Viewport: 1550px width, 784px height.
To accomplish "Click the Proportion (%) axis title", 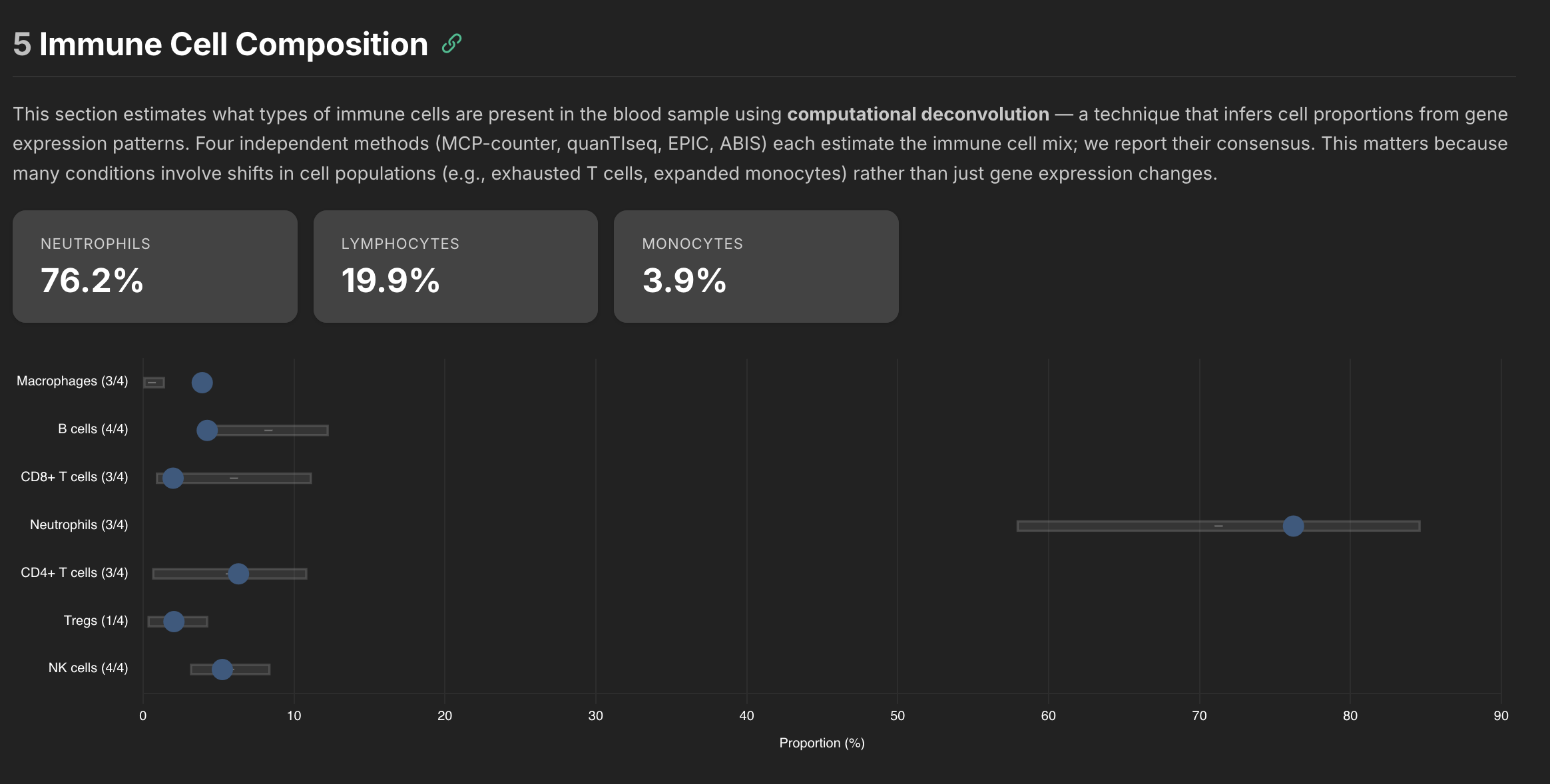I will tap(822, 743).
